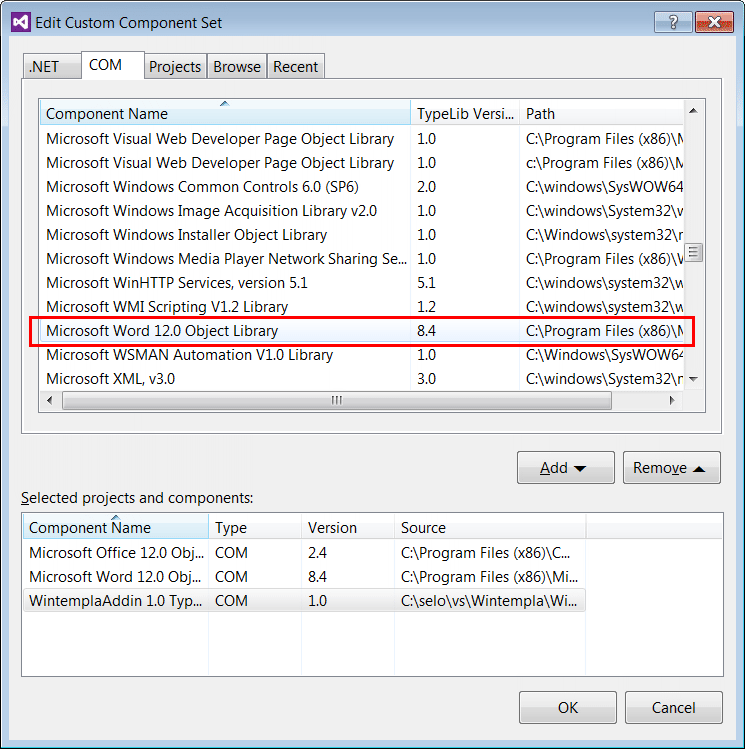Select Microsoft Windows Media Player Network Sharing row
This screenshot has width=745, height=749.
point(362,259)
